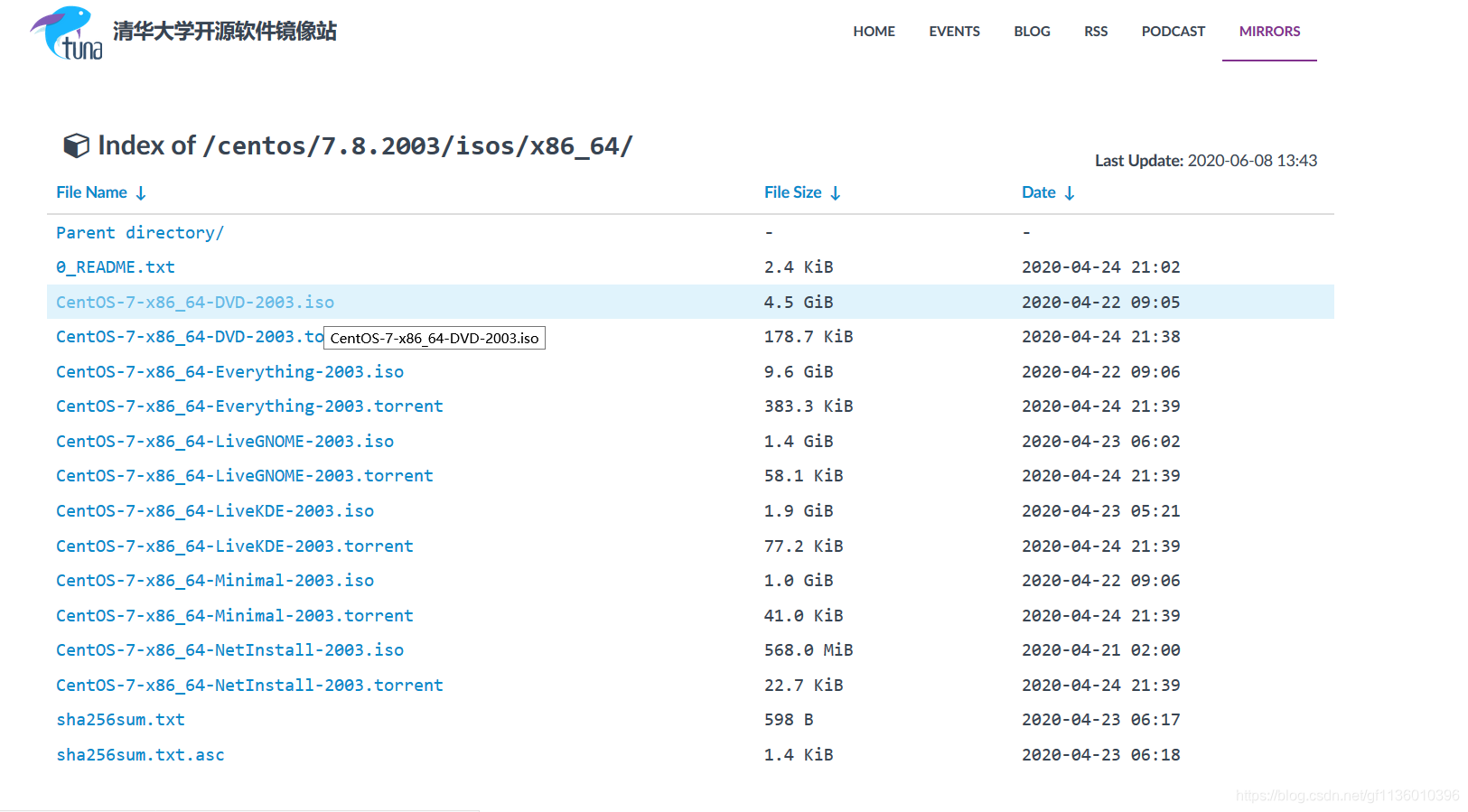1468x812 pixels.
Task: Download CentOS-7-x86_64-DVD-2003.iso
Action: coord(195,302)
